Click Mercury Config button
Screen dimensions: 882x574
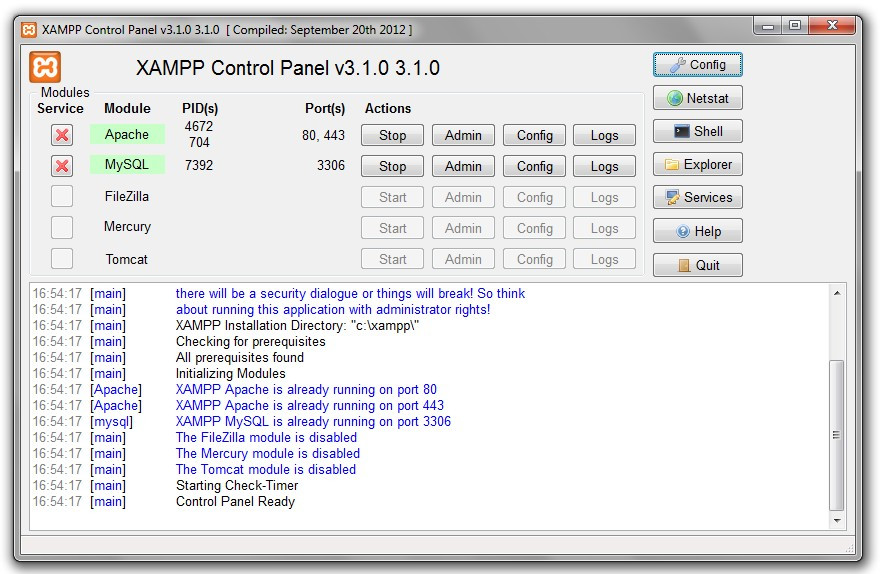coord(534,228)
